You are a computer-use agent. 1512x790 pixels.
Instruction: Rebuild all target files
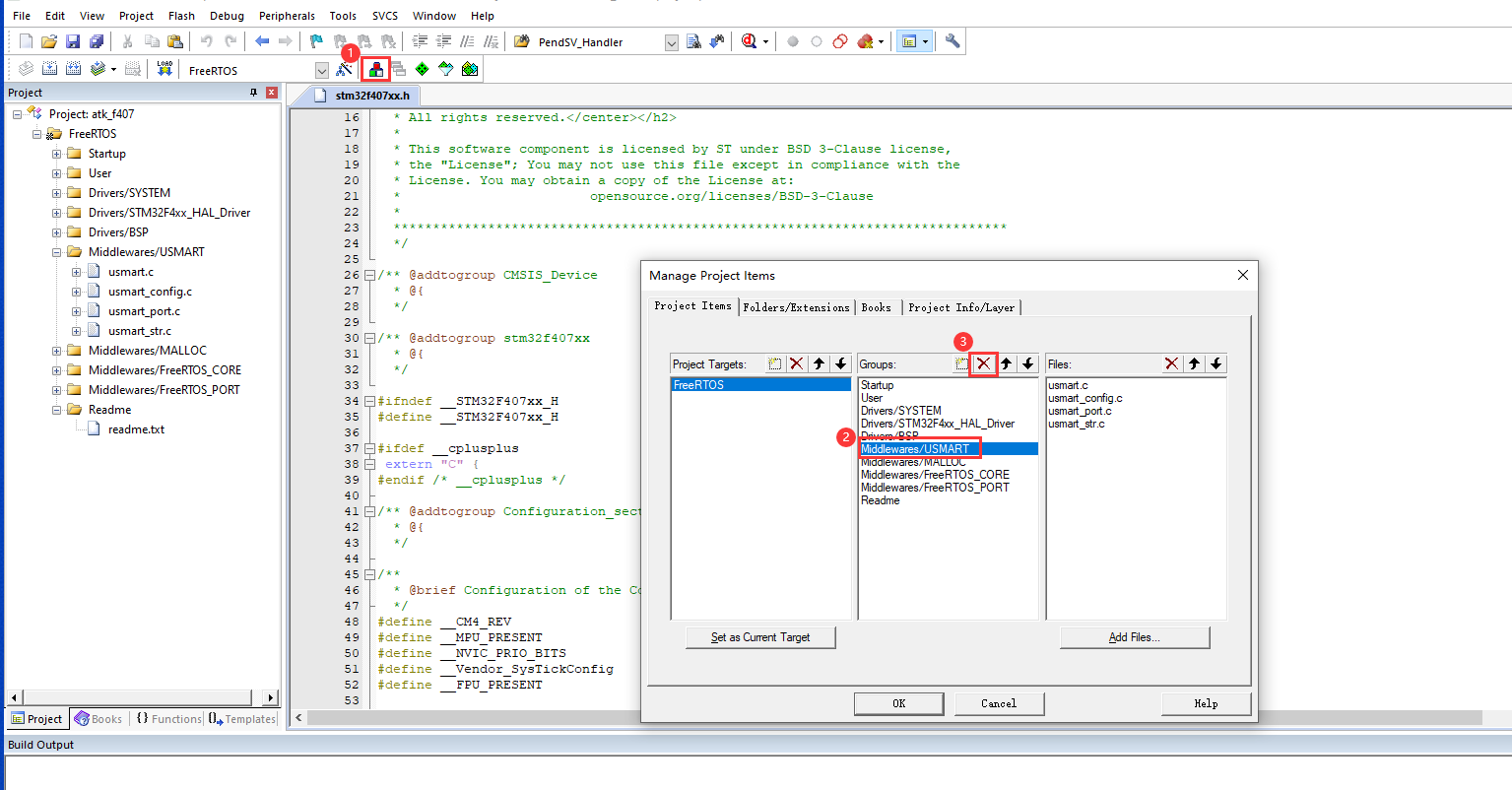click(x=72, y=68)
